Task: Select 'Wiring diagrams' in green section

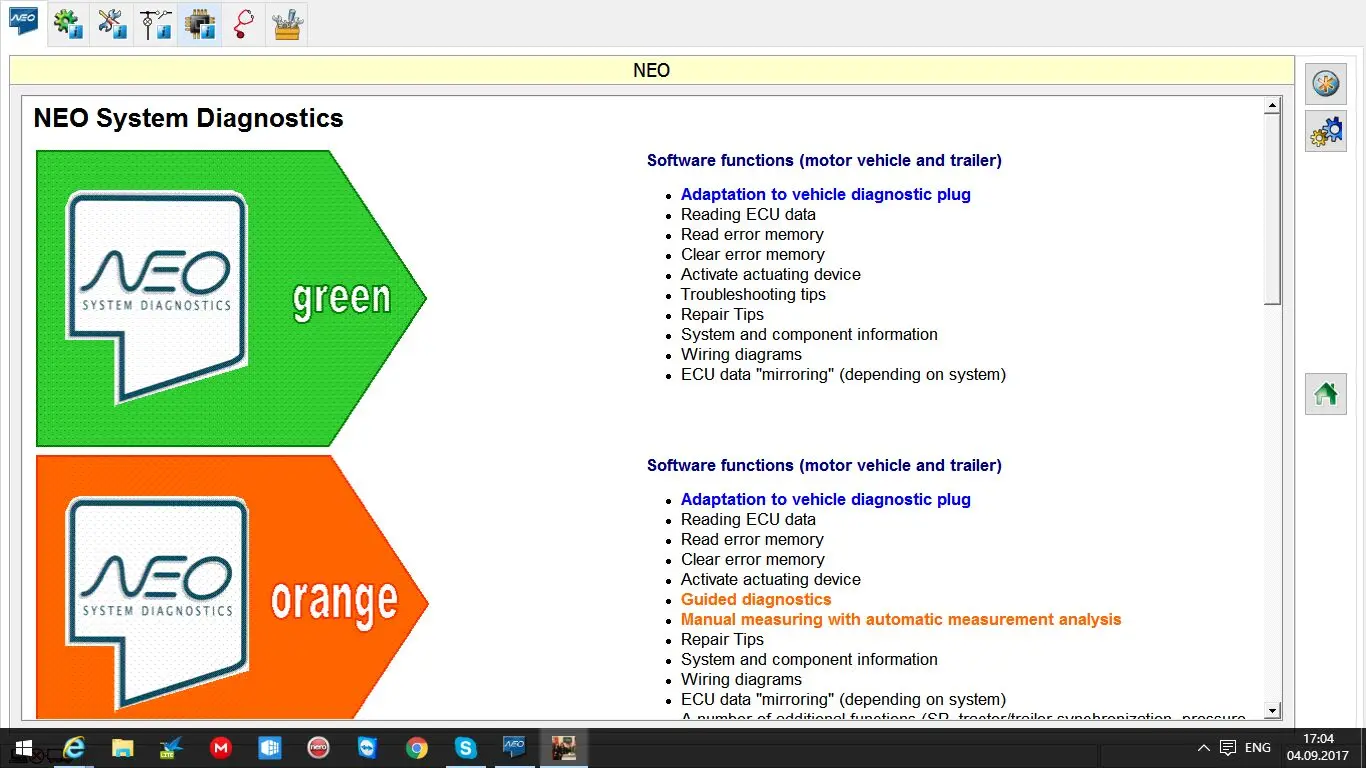Action: (x=741, y=354)
